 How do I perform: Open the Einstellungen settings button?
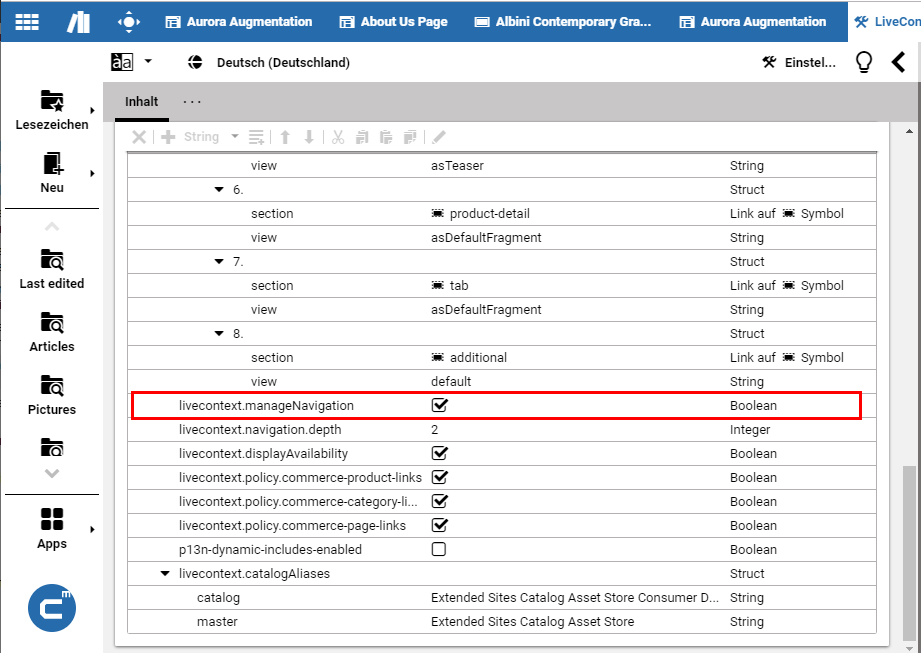pyautogui.click(x=798, y=62)
